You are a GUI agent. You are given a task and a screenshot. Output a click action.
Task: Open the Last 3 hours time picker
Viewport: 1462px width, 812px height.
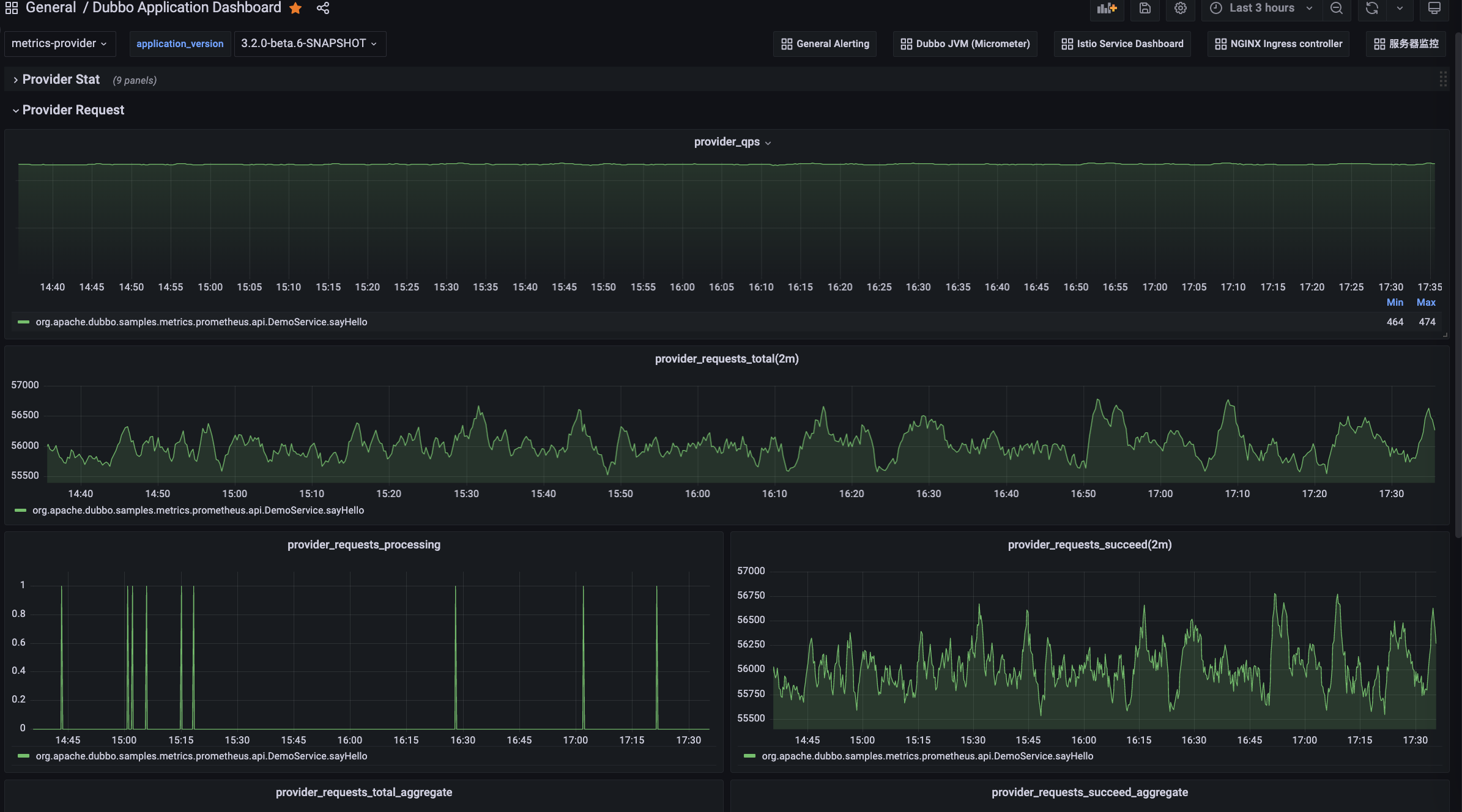(x=1260, y=9)
